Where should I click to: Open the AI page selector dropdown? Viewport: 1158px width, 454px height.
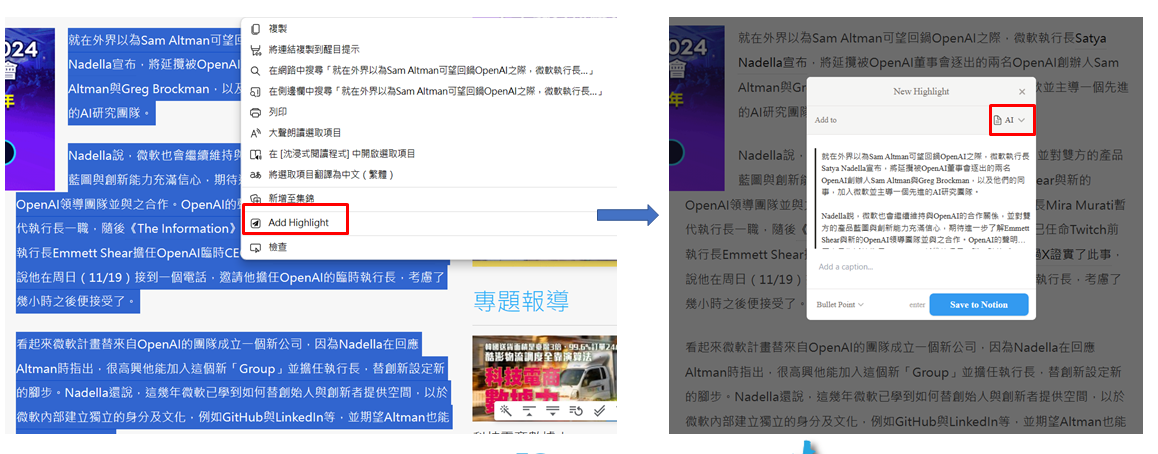tap(1009, 120)
